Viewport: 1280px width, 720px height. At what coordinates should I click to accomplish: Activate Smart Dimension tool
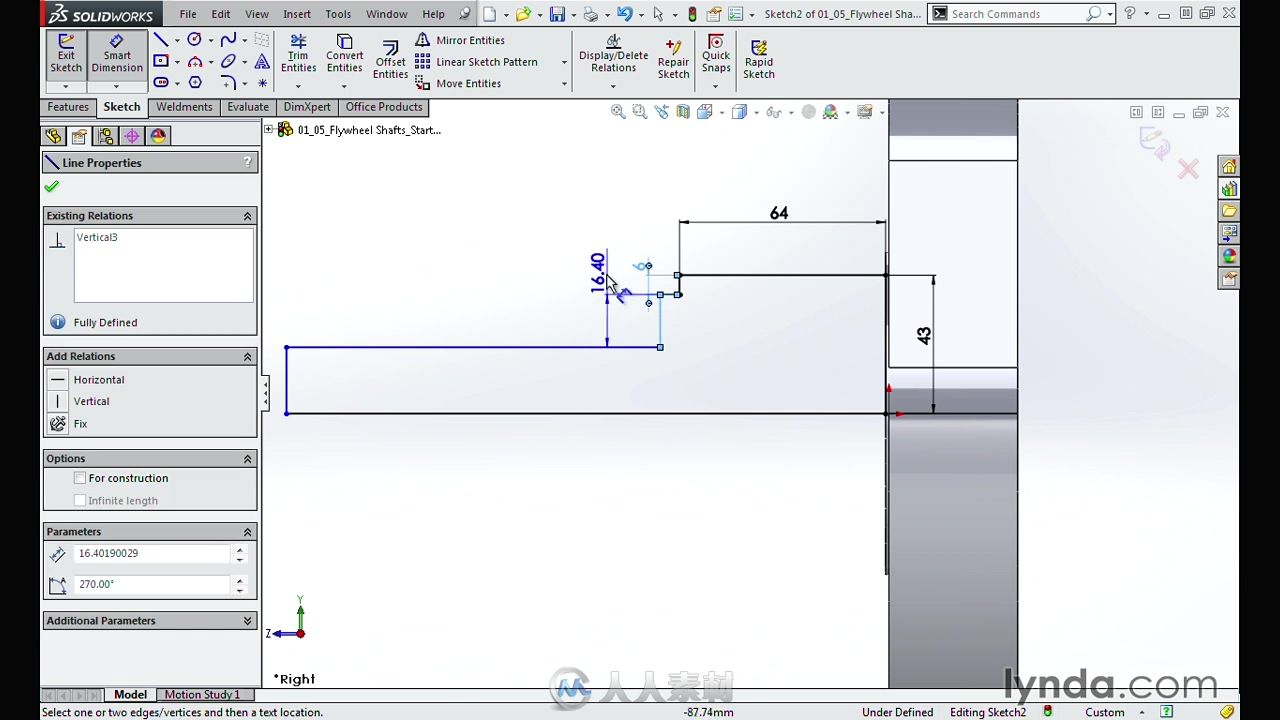coord(117,54)
